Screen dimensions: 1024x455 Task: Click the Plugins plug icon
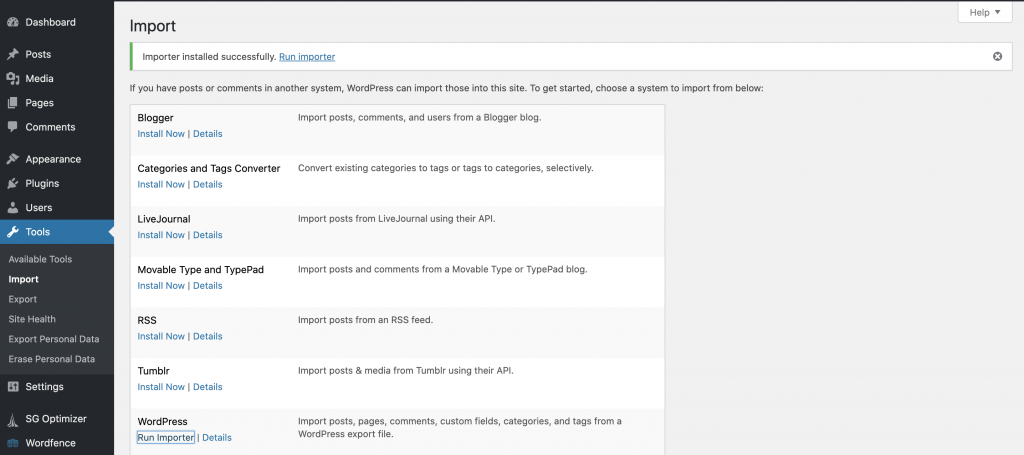pyautogui.click(x=13, y=183)
